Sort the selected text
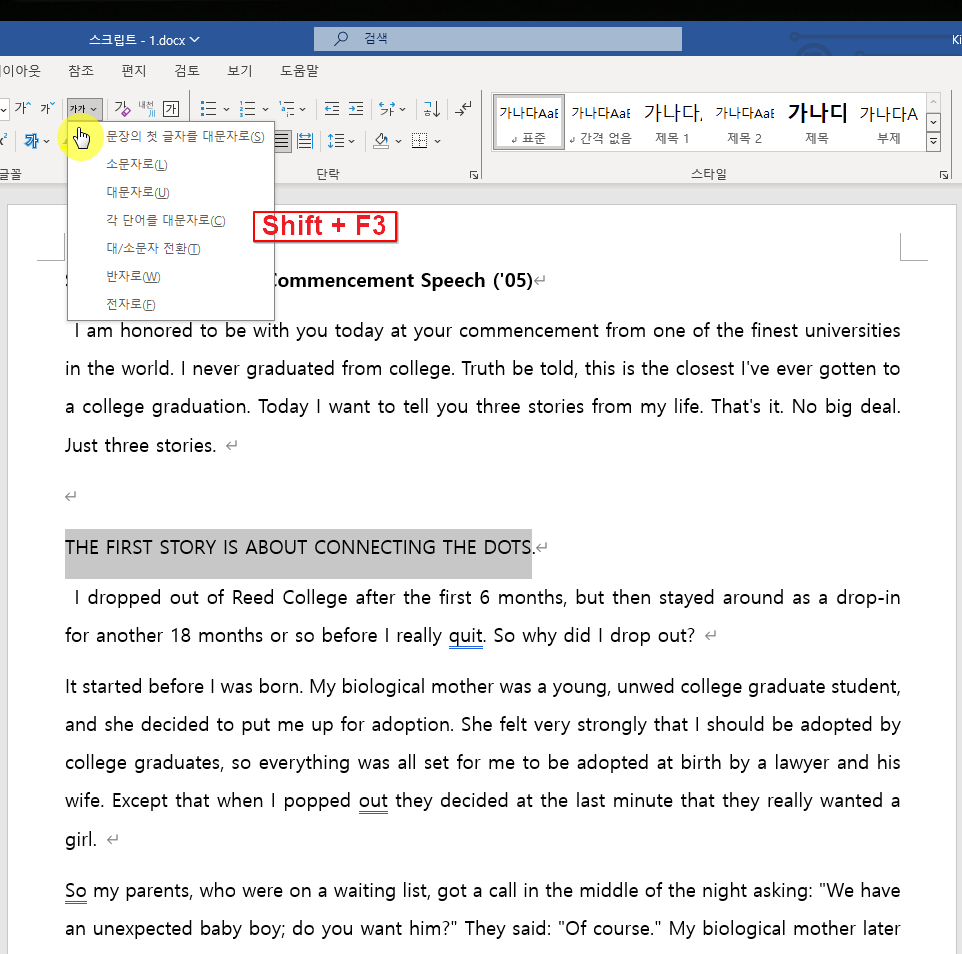 tap(432, 109)
